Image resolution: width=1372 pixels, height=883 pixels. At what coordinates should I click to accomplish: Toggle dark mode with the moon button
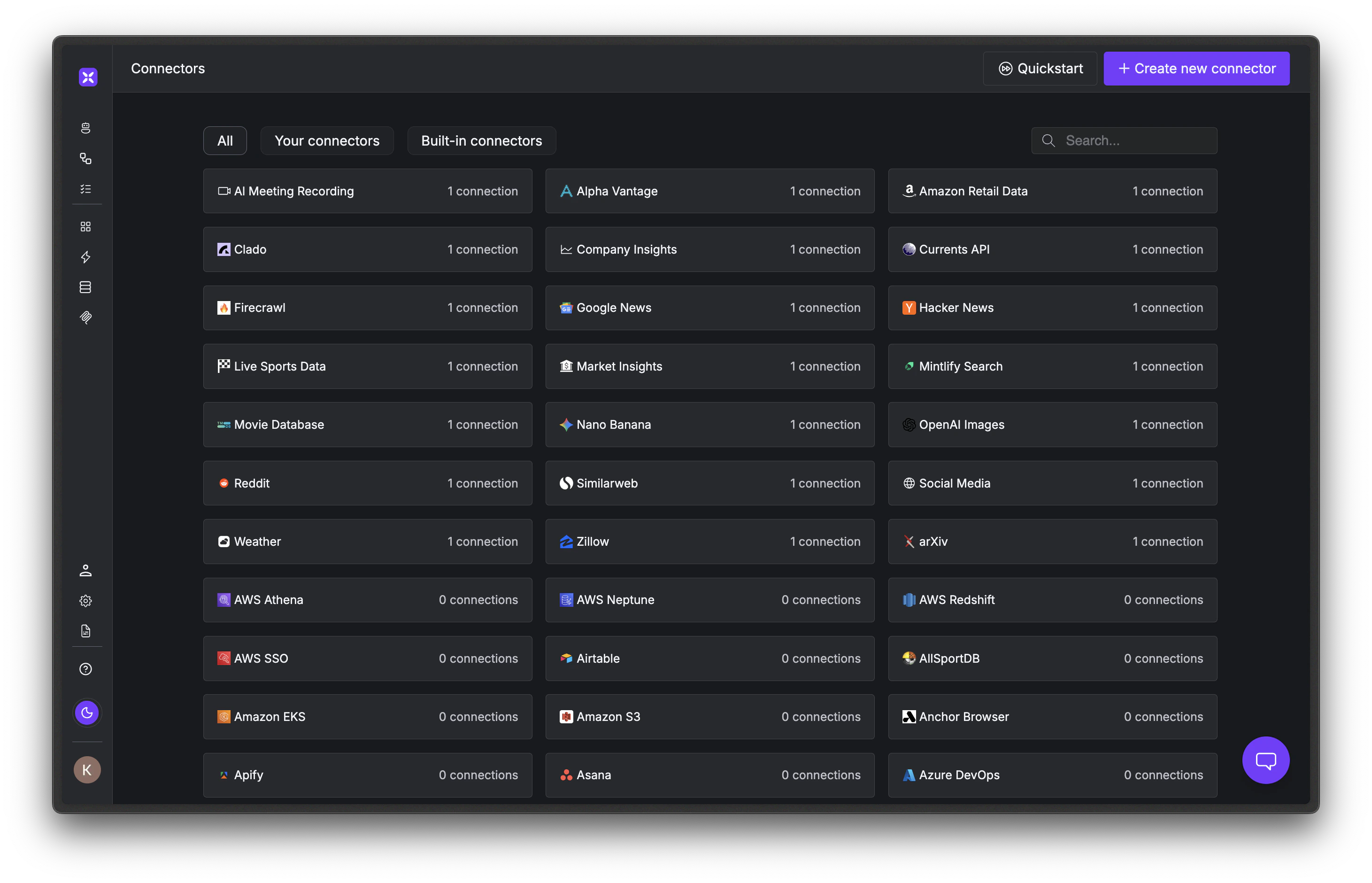87,713
